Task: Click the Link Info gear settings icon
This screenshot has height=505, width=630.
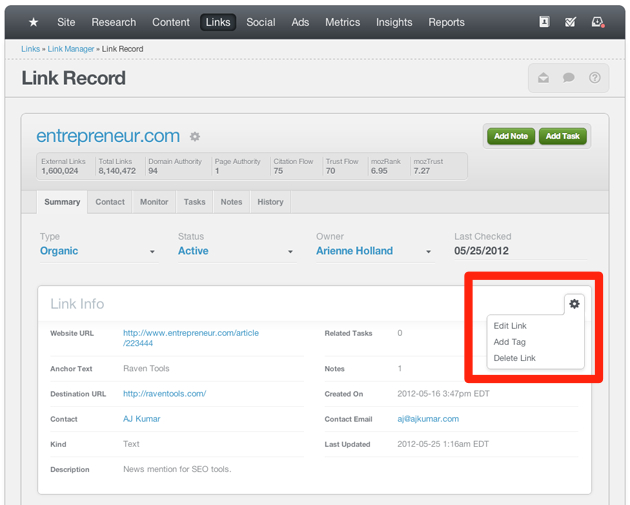Action: point(575,304)
